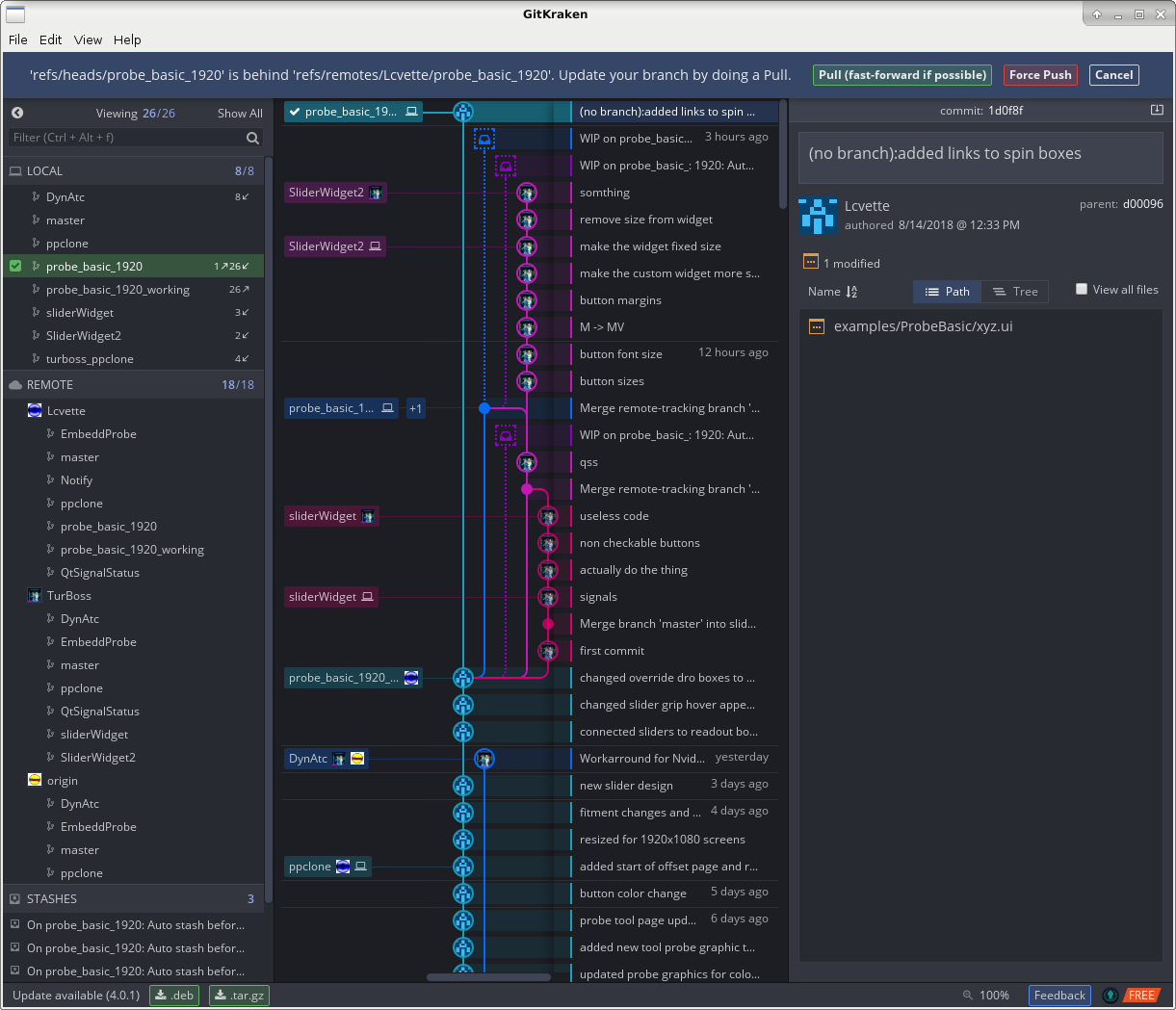Click the ppclone branch label in graph
1176x1010 pixels.
328,867
